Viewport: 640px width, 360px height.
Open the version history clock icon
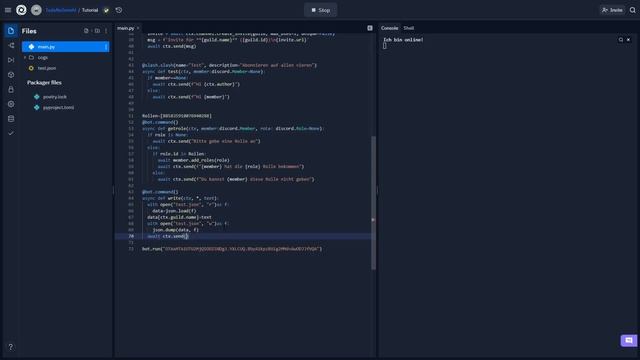pyautogui.click(x=119, y=10)
